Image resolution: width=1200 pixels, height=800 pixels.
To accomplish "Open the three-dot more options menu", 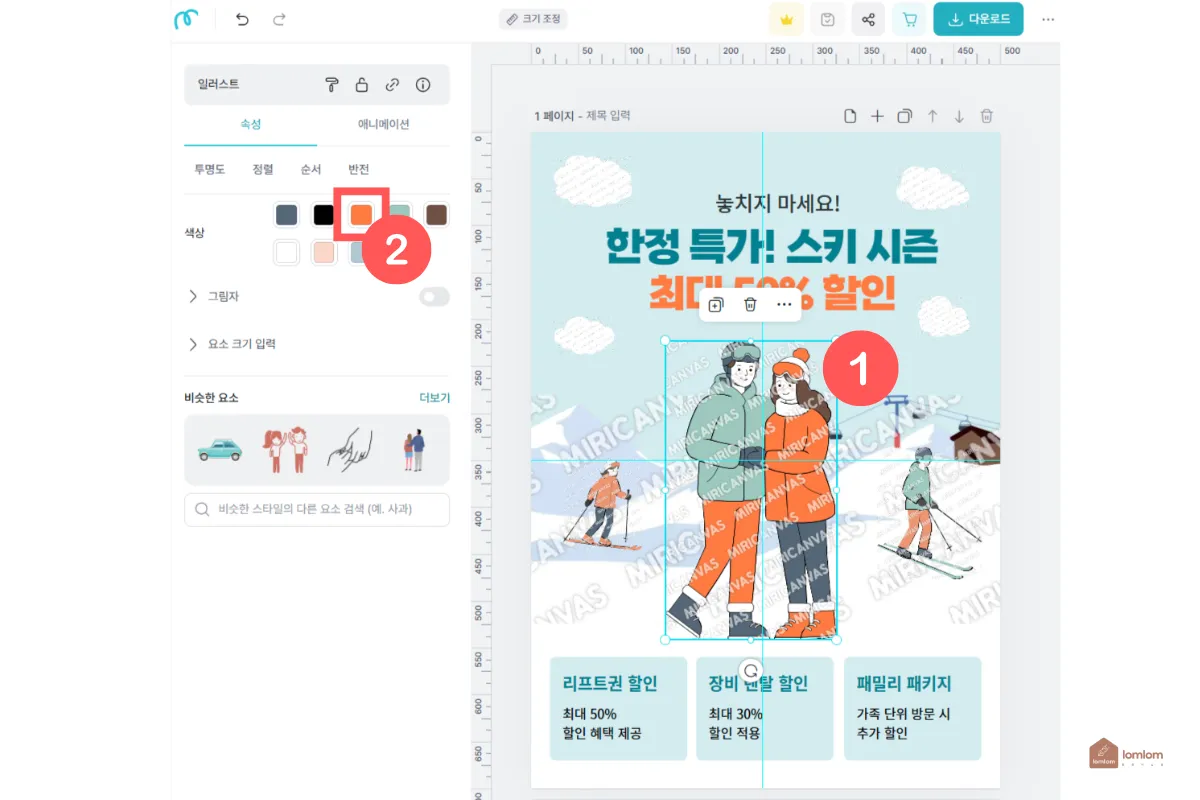I will [1048, 18].
